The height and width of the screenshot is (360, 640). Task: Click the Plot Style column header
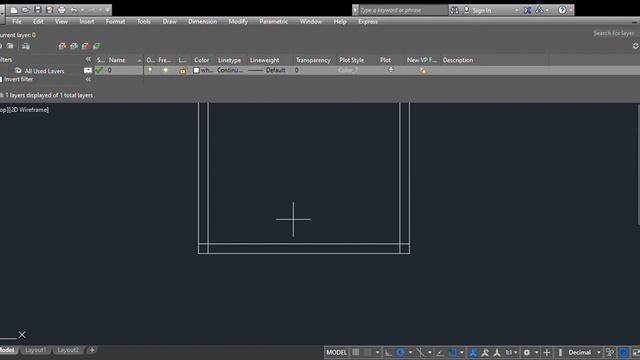tap(351, 60)
